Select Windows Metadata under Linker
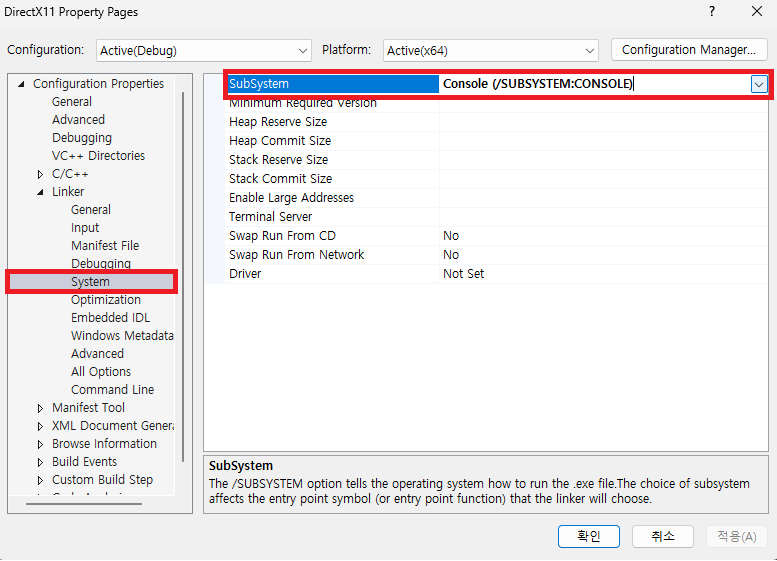This screenshot has width=777, height=561. pyautogui.click(x=122, y=336)
